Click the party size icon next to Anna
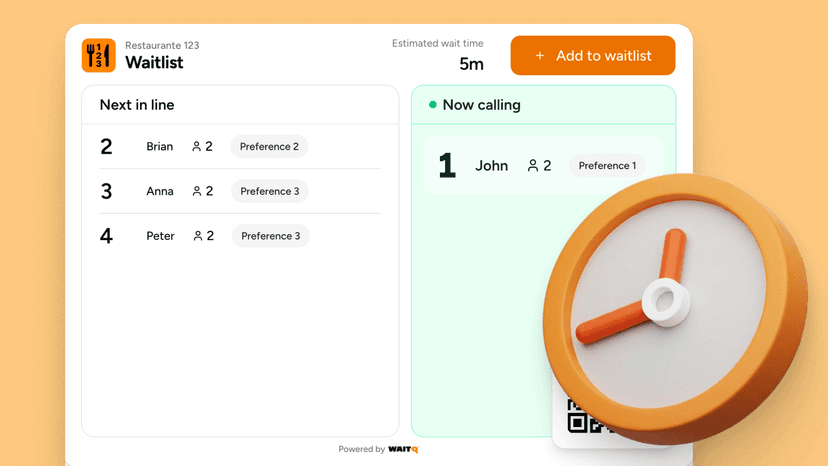The width and height of the screenshot is (828, 466). (197, 192)
